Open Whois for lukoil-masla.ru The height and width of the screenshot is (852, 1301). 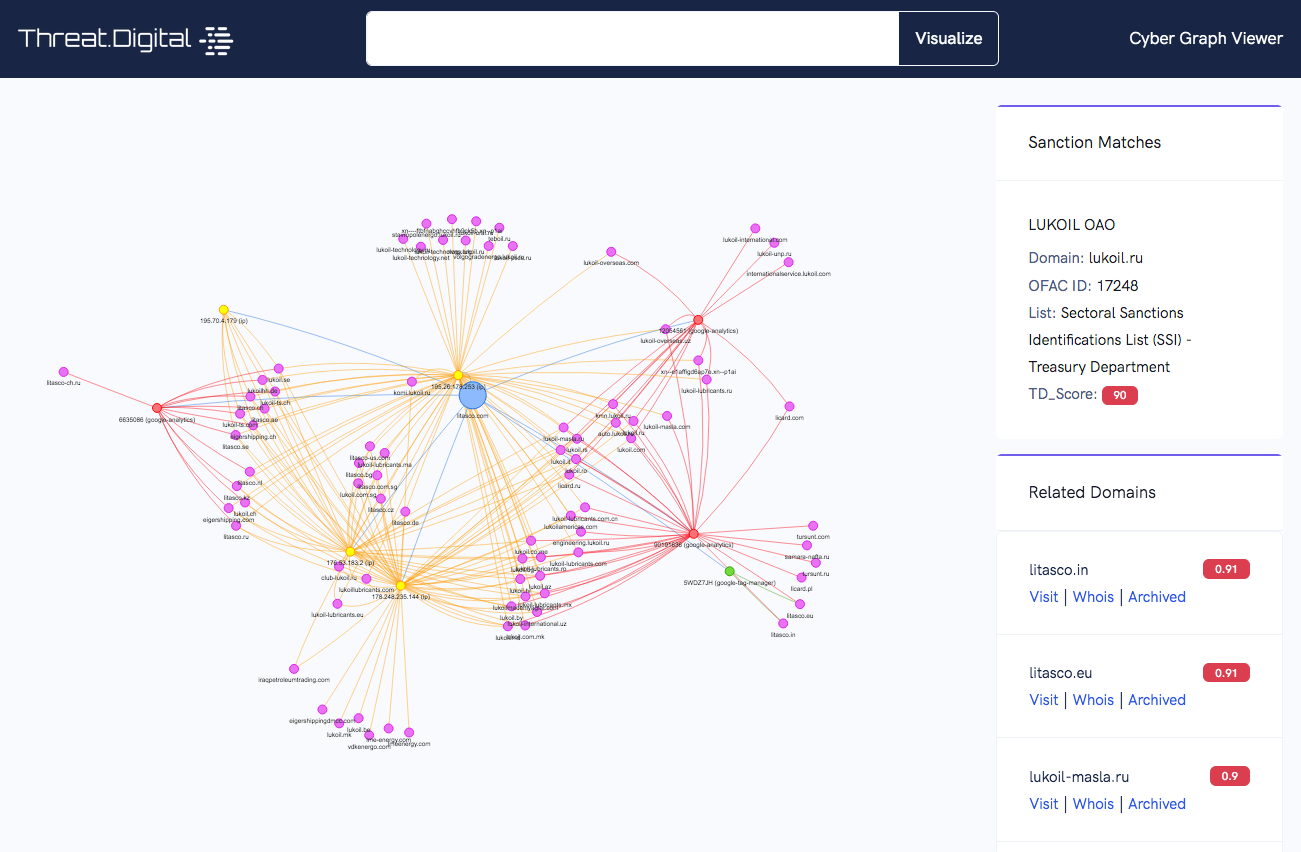[1093, 804]
